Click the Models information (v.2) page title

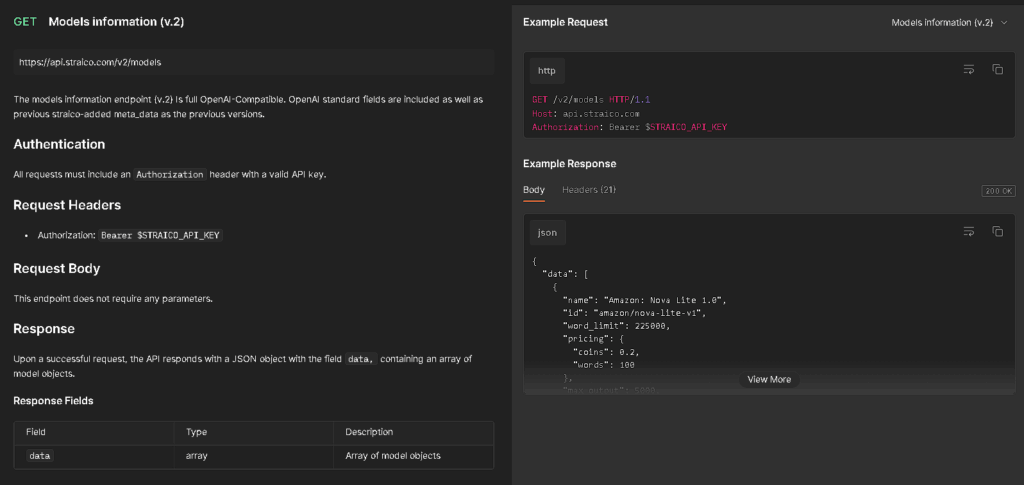tap(116, 21)
